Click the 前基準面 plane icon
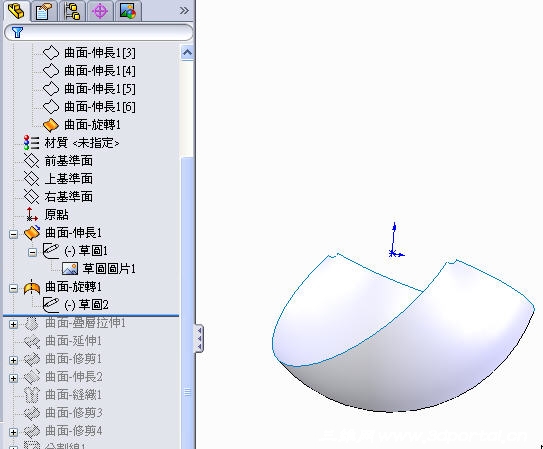543x449 pixels. [32, 161]
